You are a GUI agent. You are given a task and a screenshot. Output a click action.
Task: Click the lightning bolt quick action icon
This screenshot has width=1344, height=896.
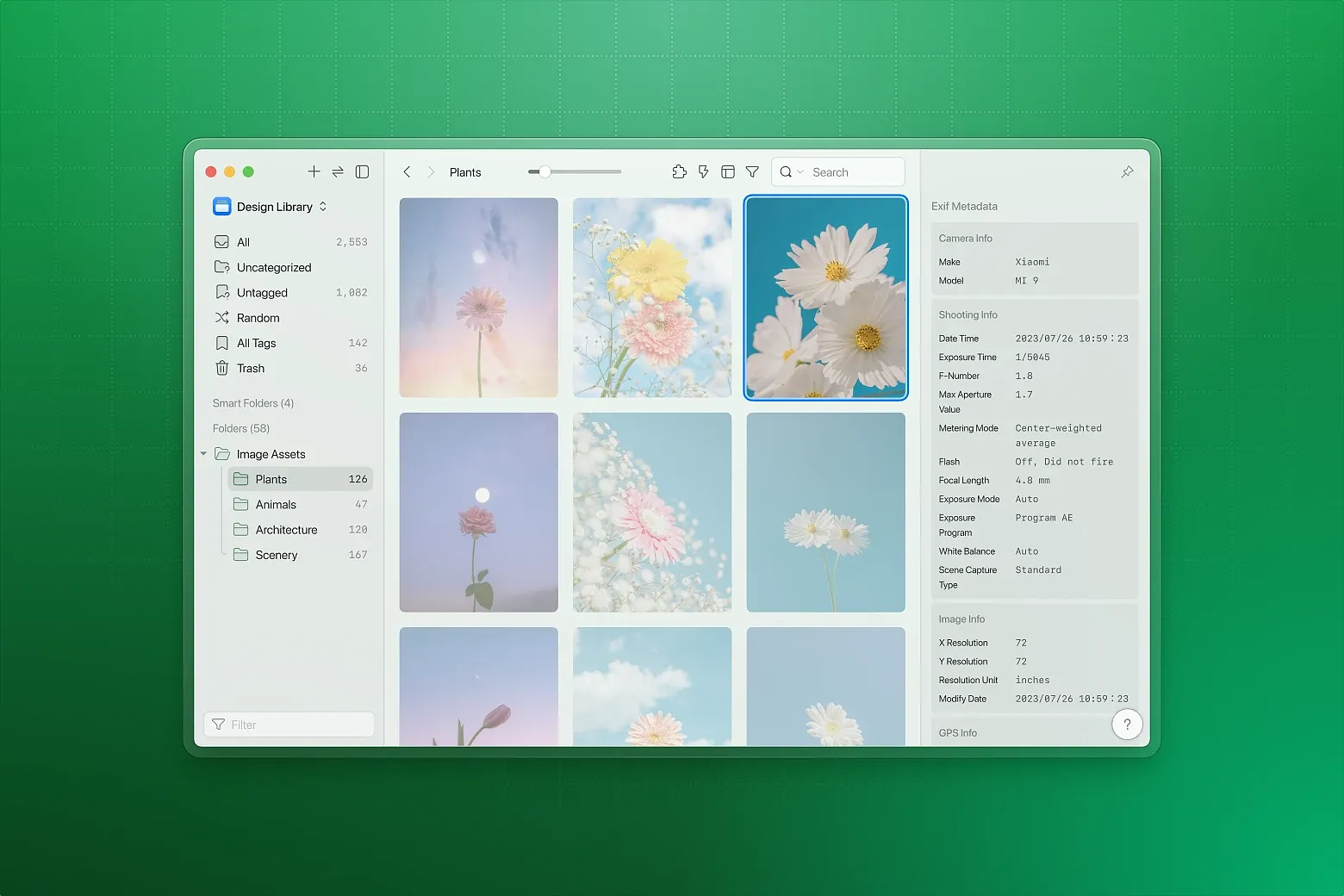click(x=703, y=171)
